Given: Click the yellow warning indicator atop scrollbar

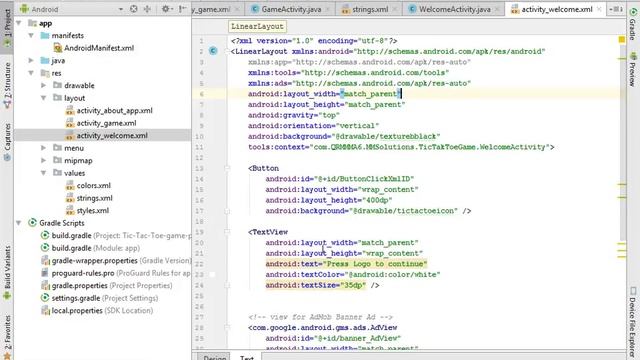Looking at the screenshot, I should 622,40.
